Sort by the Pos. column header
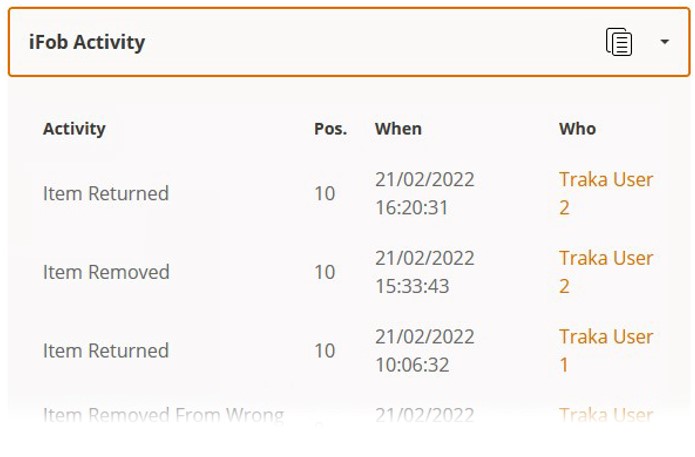Viewport: 695px width, 457px height. 330,128
